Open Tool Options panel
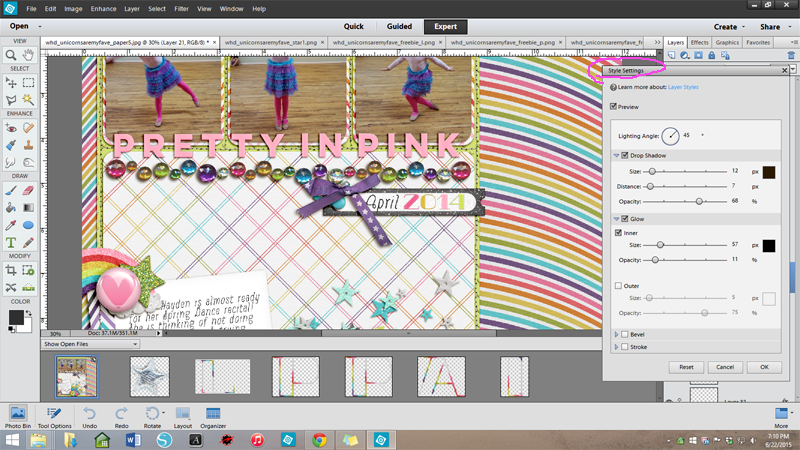This screenshot has height=450, width=800. pos(56,412)
